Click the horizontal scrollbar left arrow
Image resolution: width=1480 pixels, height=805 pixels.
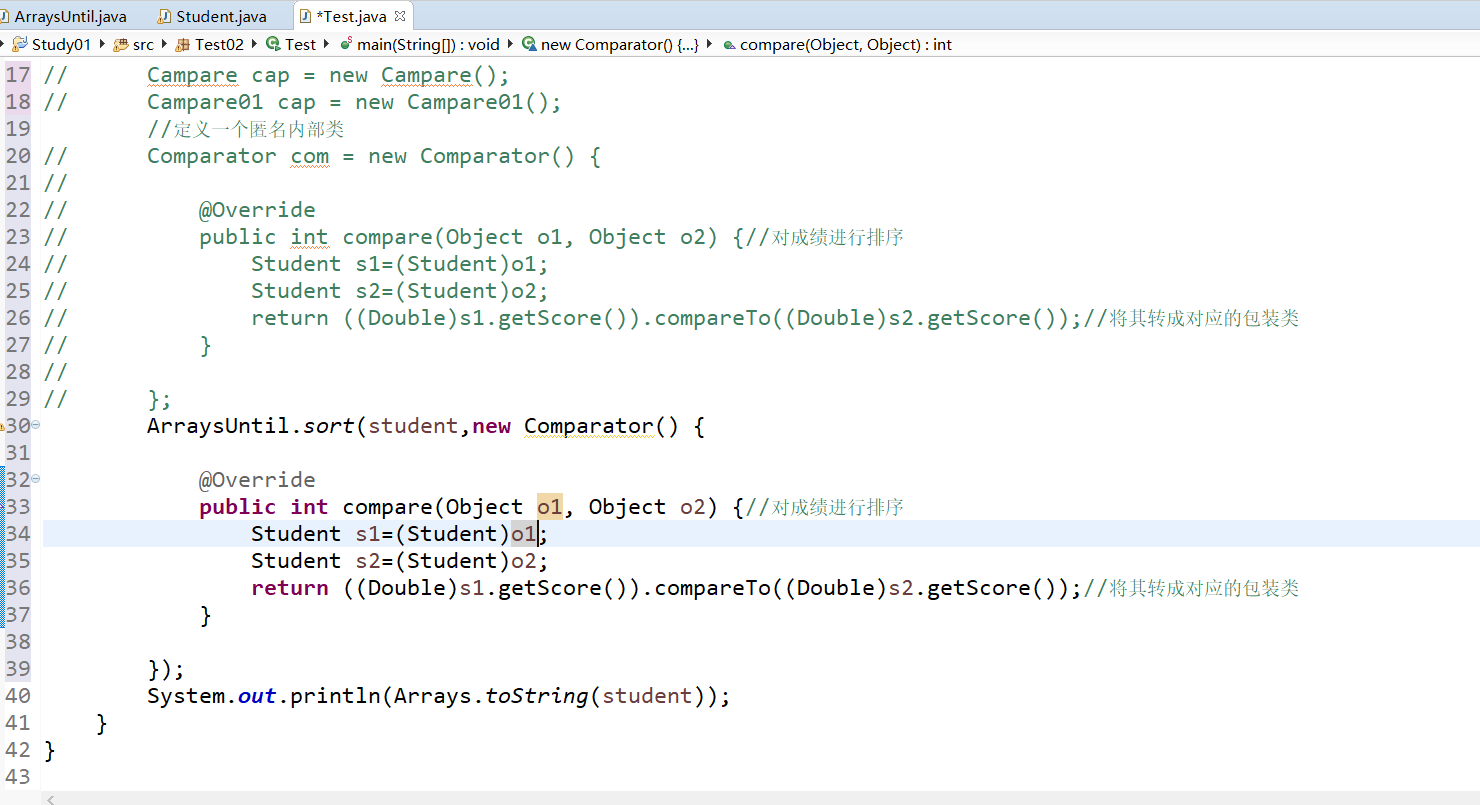coord(52,799)
